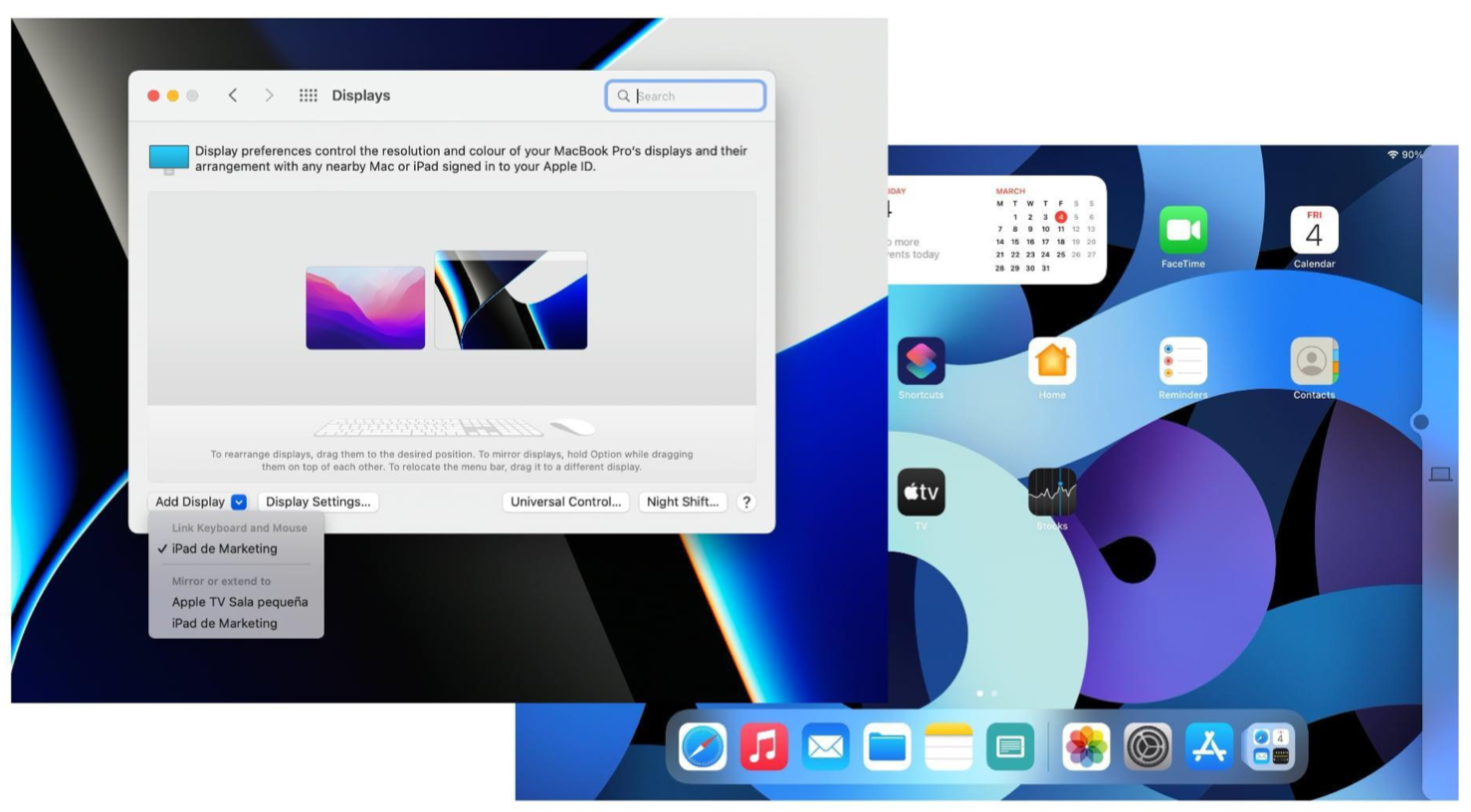Go forward in System Preferences
The image size is (1471, 812).
coord(269,96)
